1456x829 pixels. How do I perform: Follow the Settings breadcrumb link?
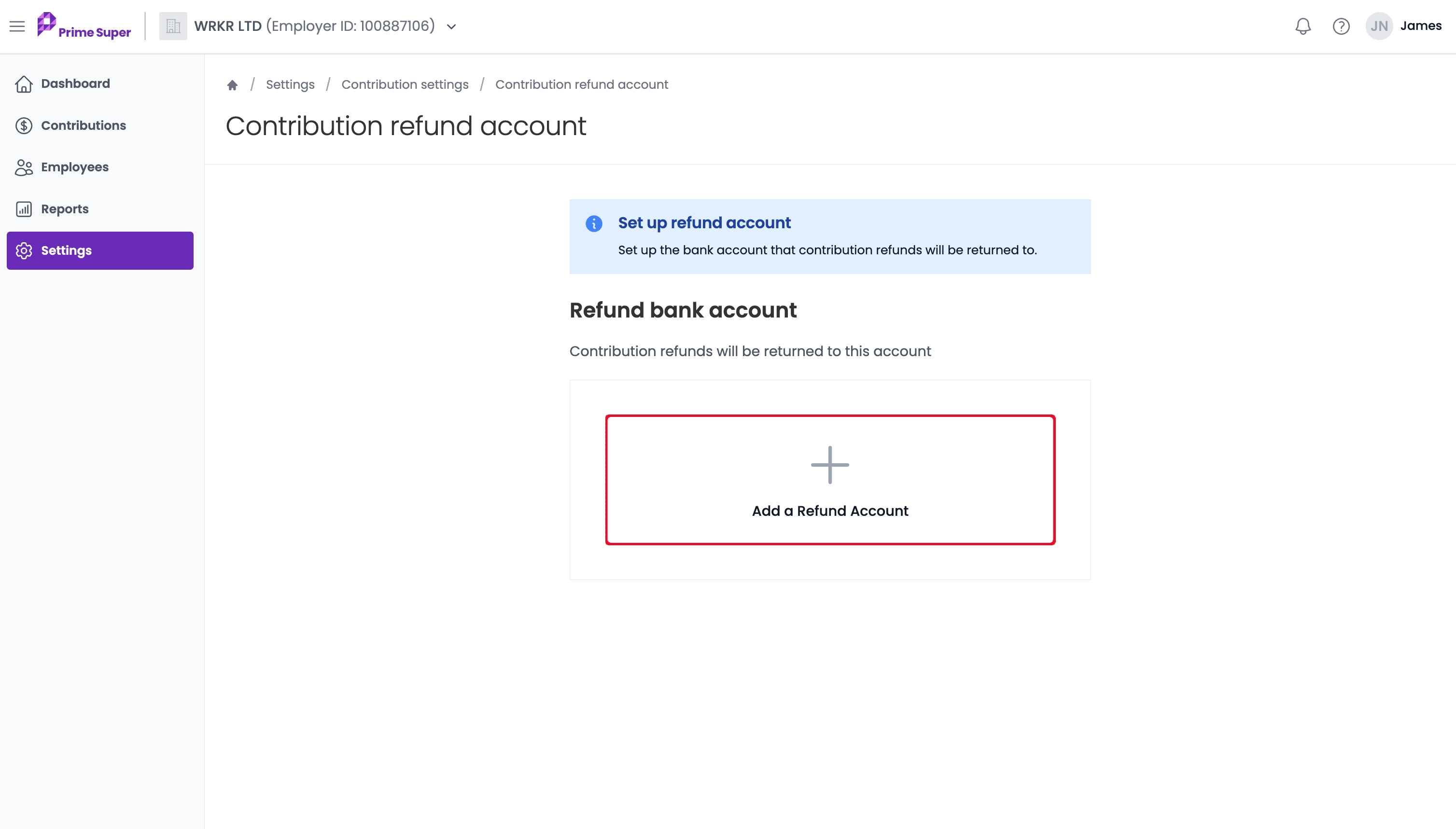coord(290,85)
